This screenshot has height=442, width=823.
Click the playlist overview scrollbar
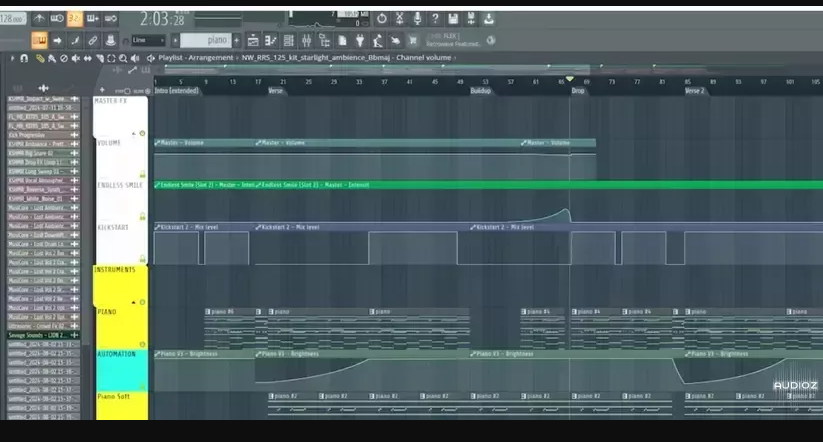(377, 69)
